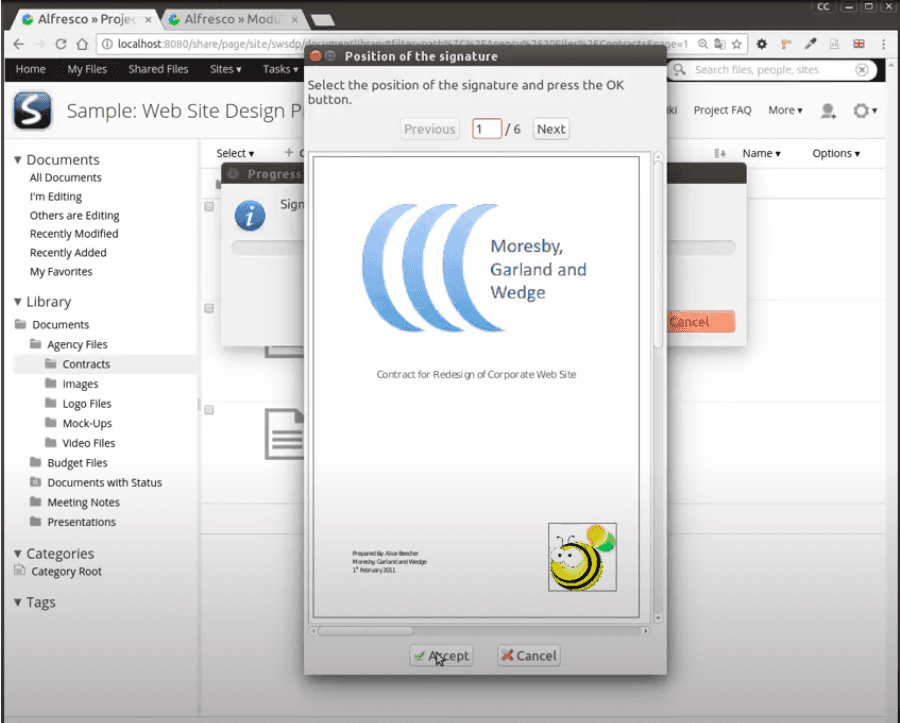Clear search with the X icon
Viewport: 900px width, 723px height.
coord(862,70)
